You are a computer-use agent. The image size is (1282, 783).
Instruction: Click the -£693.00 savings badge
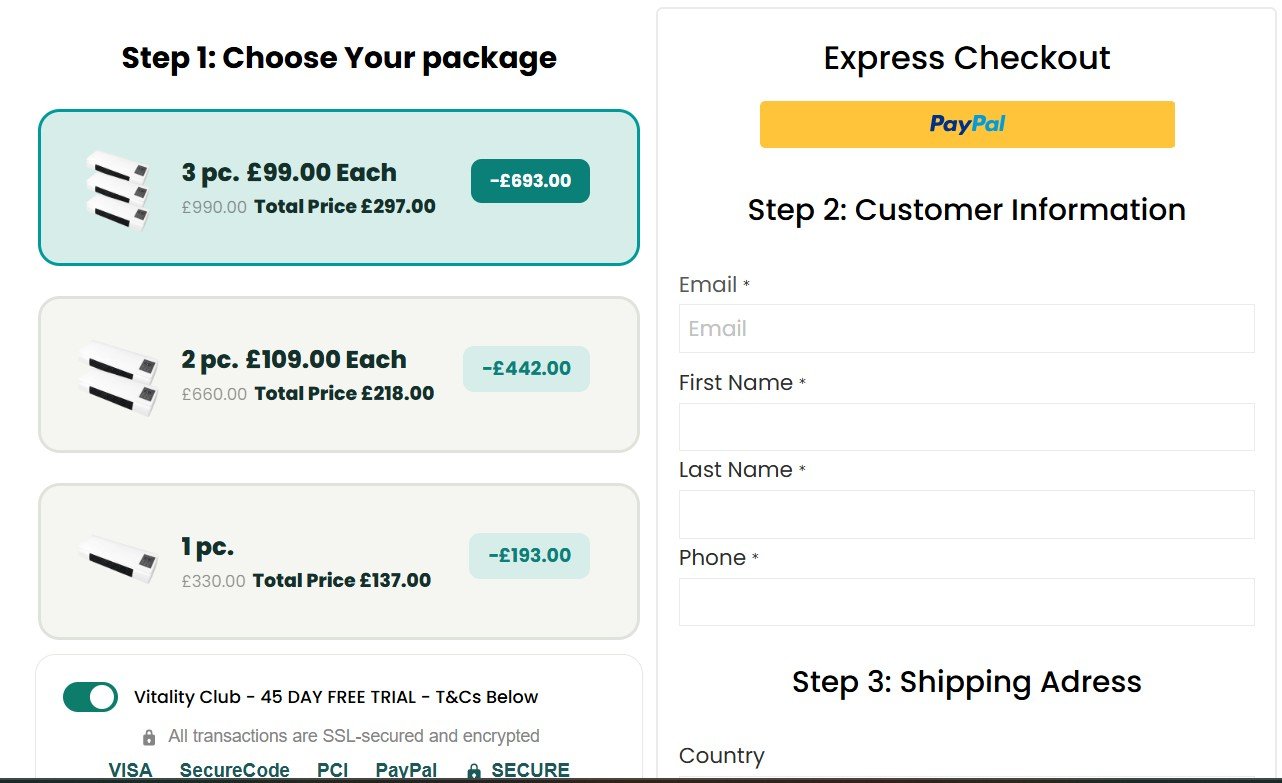click(x=530, y=181)
